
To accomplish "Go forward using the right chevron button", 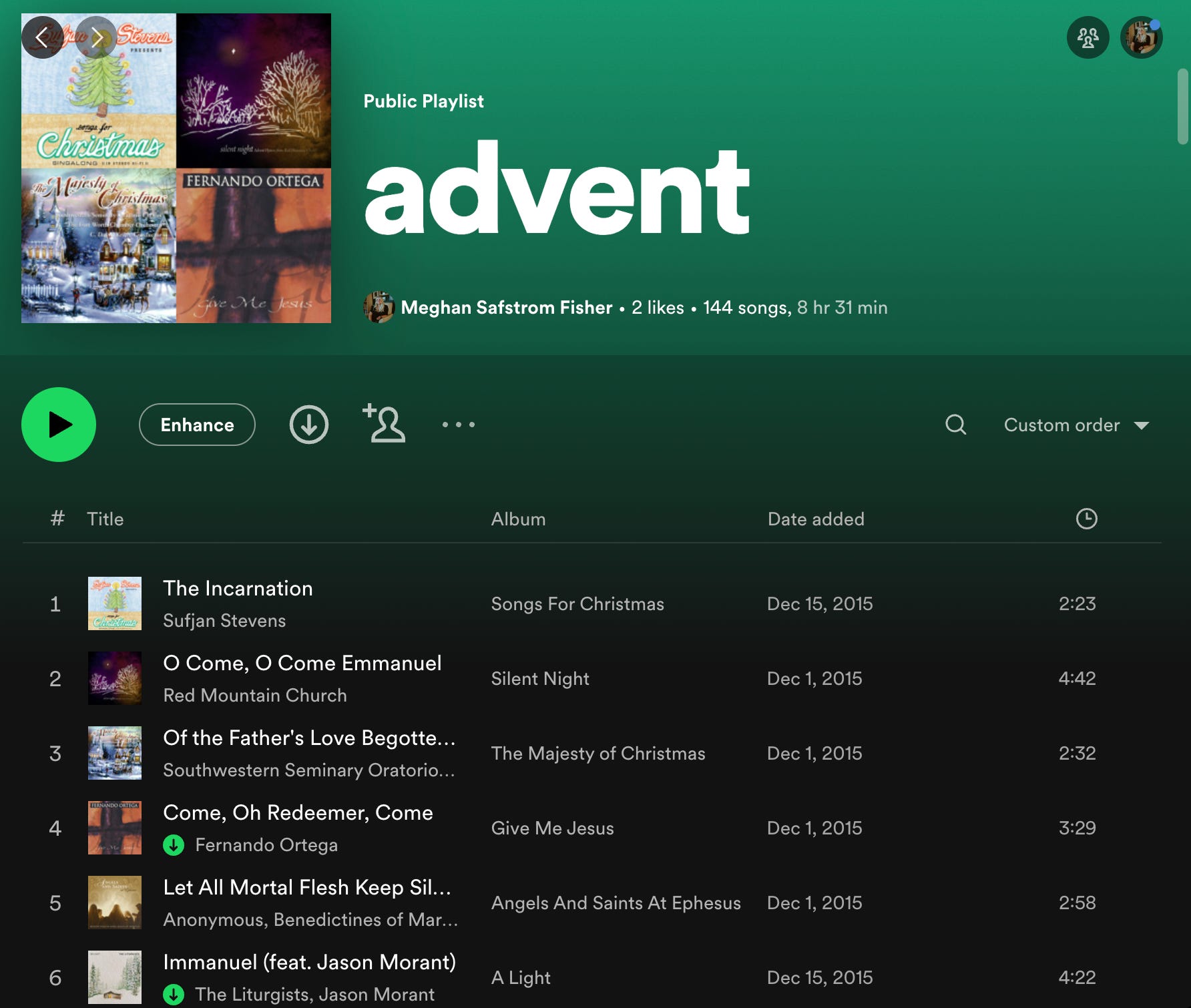I will [96, 37].
